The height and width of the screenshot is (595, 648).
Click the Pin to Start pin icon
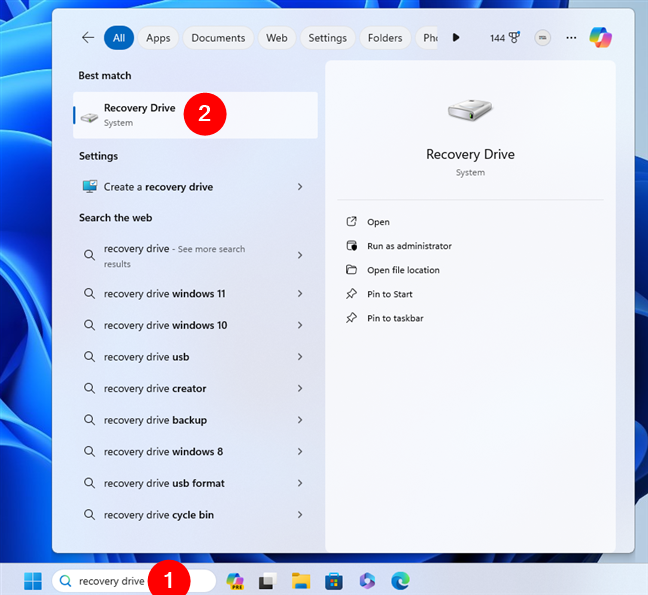click(x=351, y=294)
